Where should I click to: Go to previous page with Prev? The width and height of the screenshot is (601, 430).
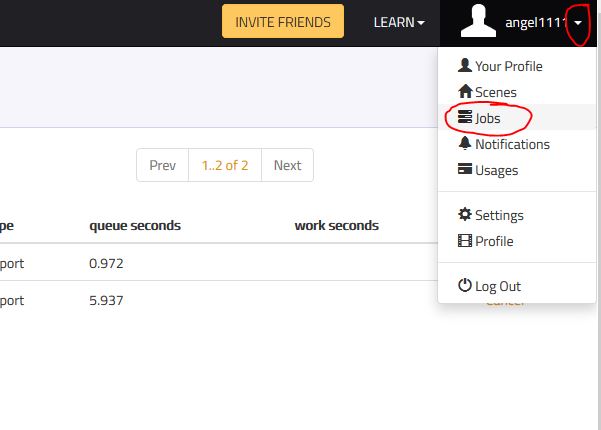163,165
